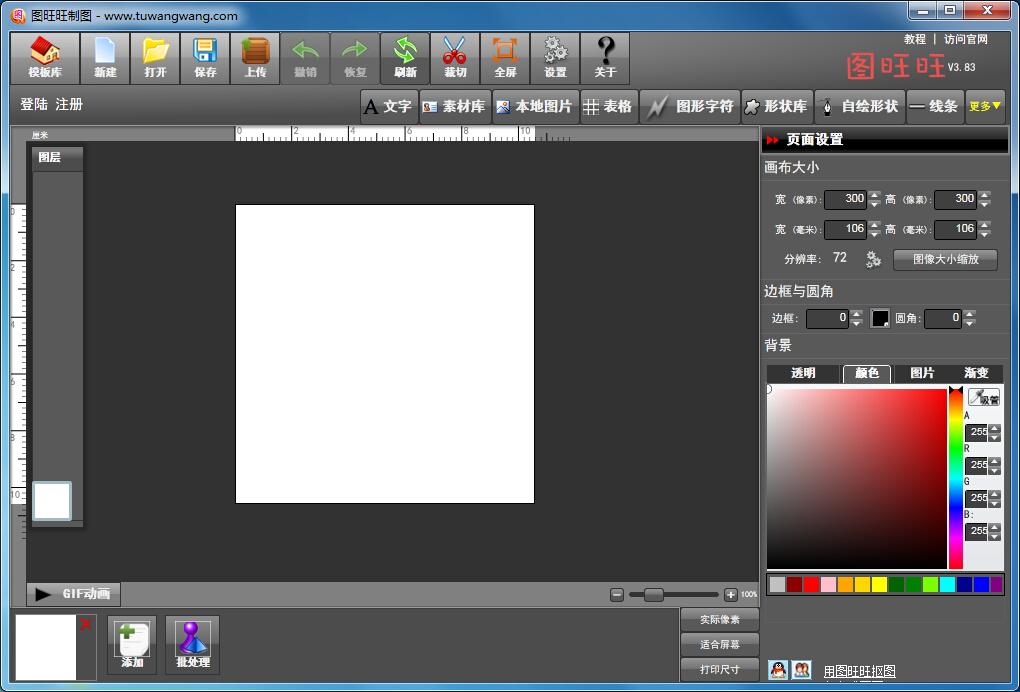Play the GIF animation (GIF动画)
The image size is (1020, 692).
(x=74, y=594)
